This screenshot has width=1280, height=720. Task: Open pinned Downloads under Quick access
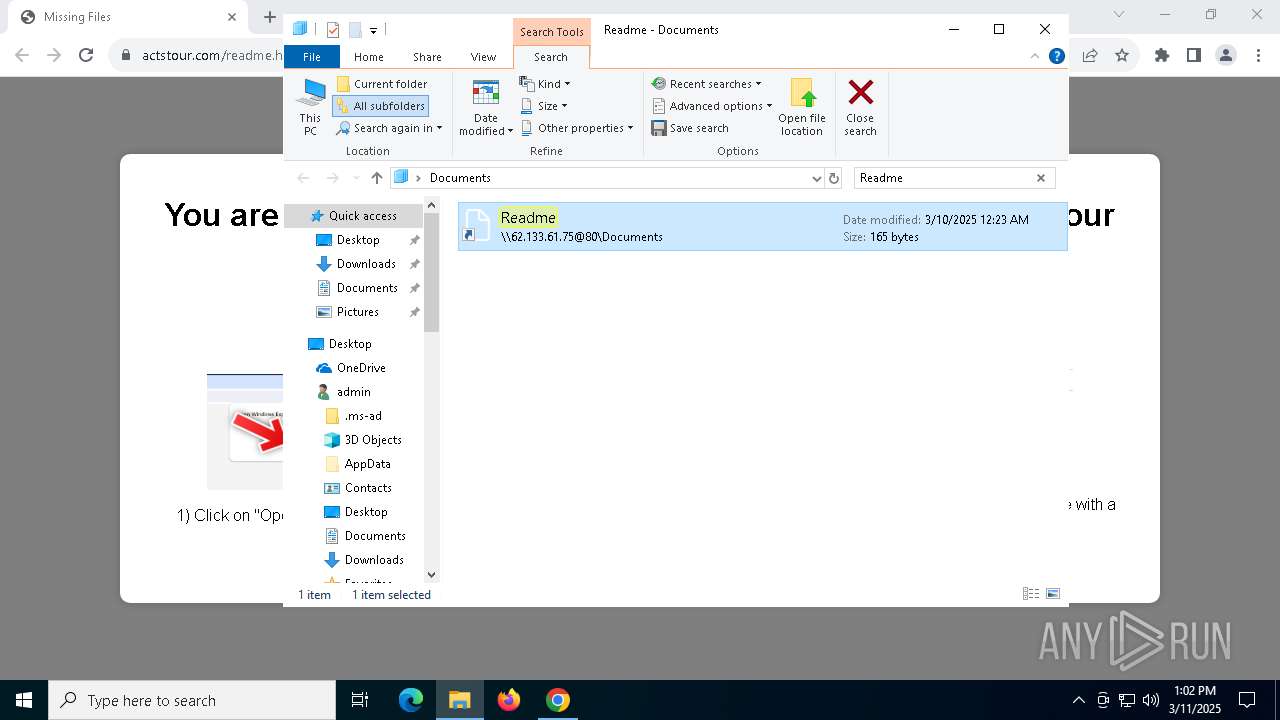click(366, 264)
